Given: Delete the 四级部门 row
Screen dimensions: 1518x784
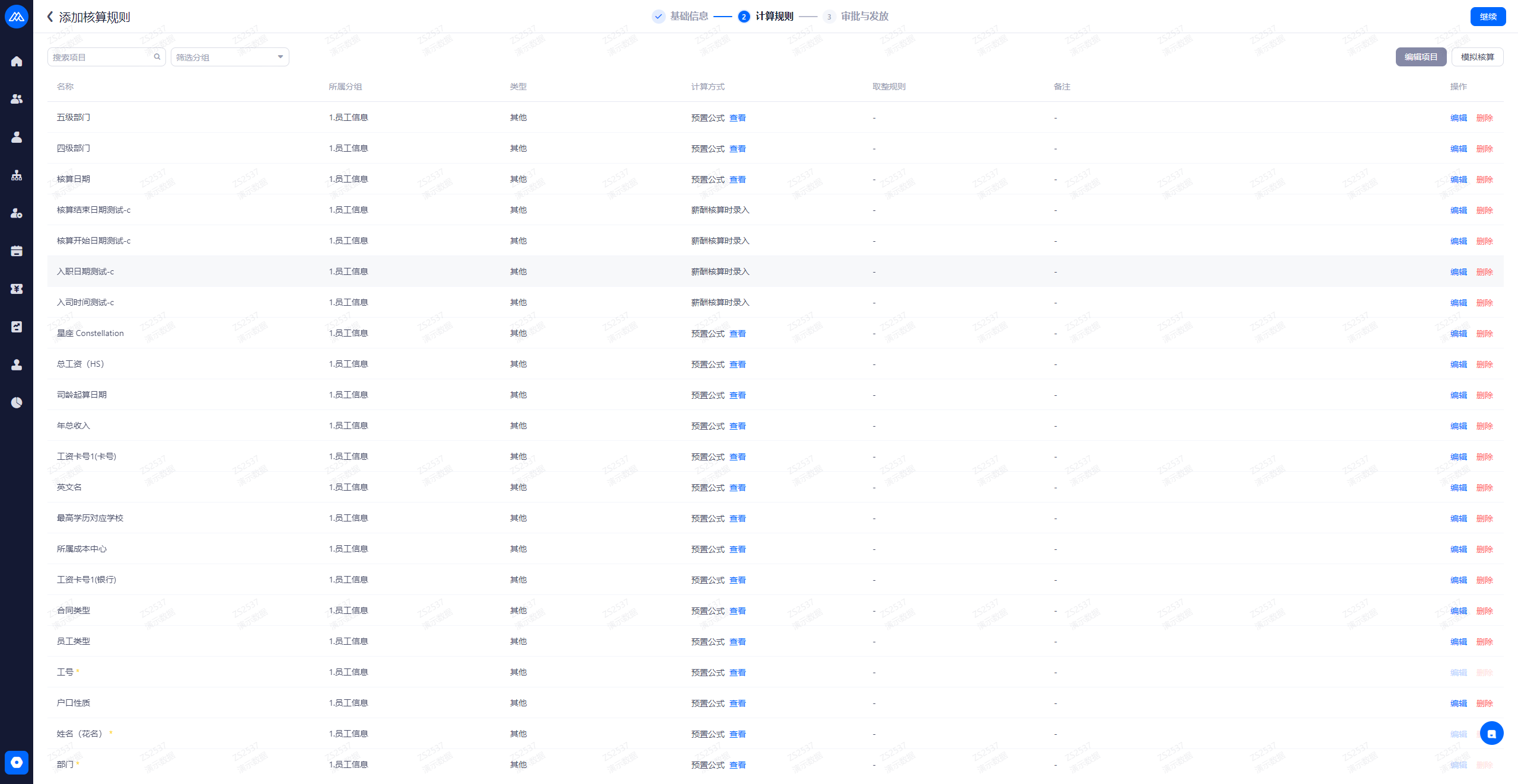Looking at the screenshot, I should 1484,149.
